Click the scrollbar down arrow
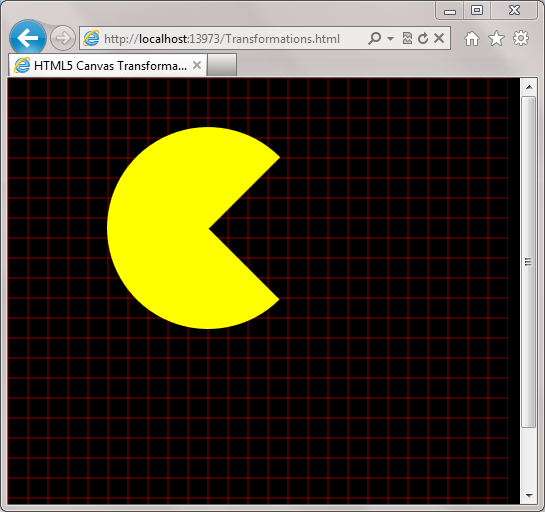545x512 pixels. (x=529, y=495)
